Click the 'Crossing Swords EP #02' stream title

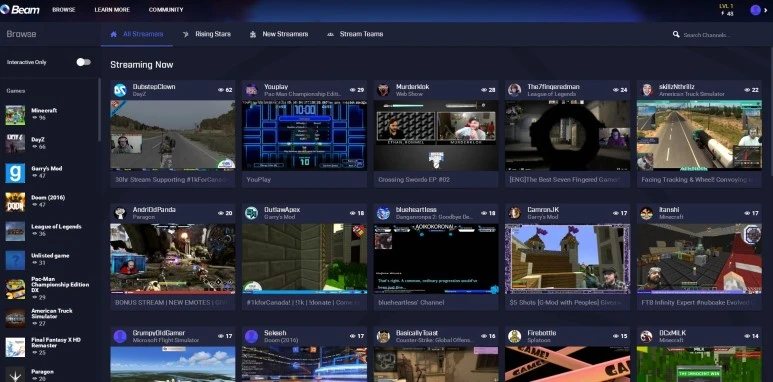[414, 180]
